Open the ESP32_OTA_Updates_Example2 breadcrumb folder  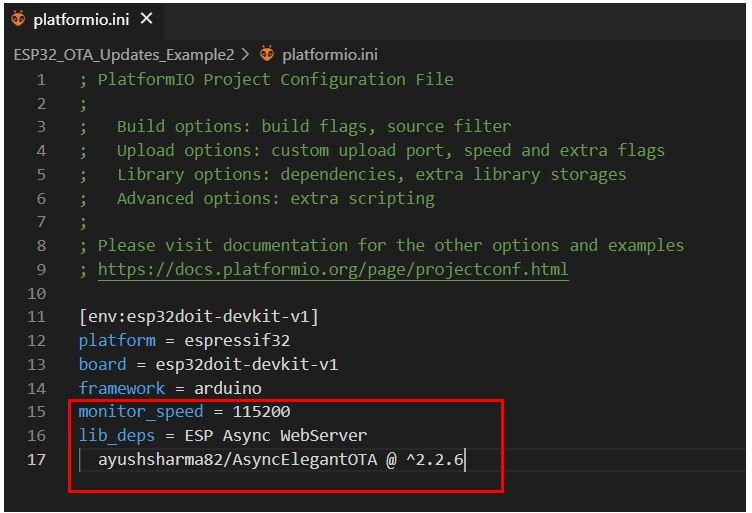click(x=124, y=55)
